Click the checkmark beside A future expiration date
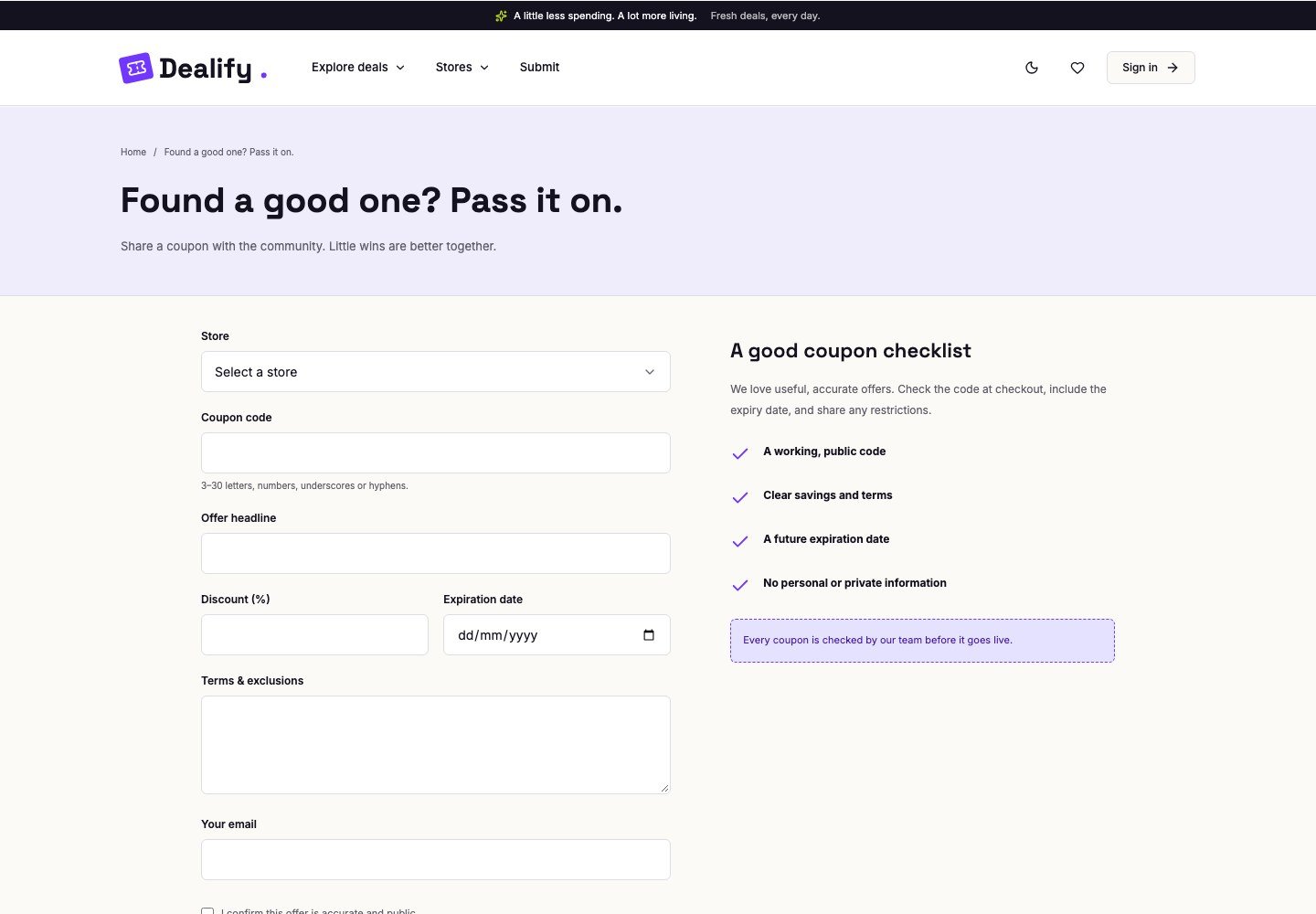 (740, 541)
